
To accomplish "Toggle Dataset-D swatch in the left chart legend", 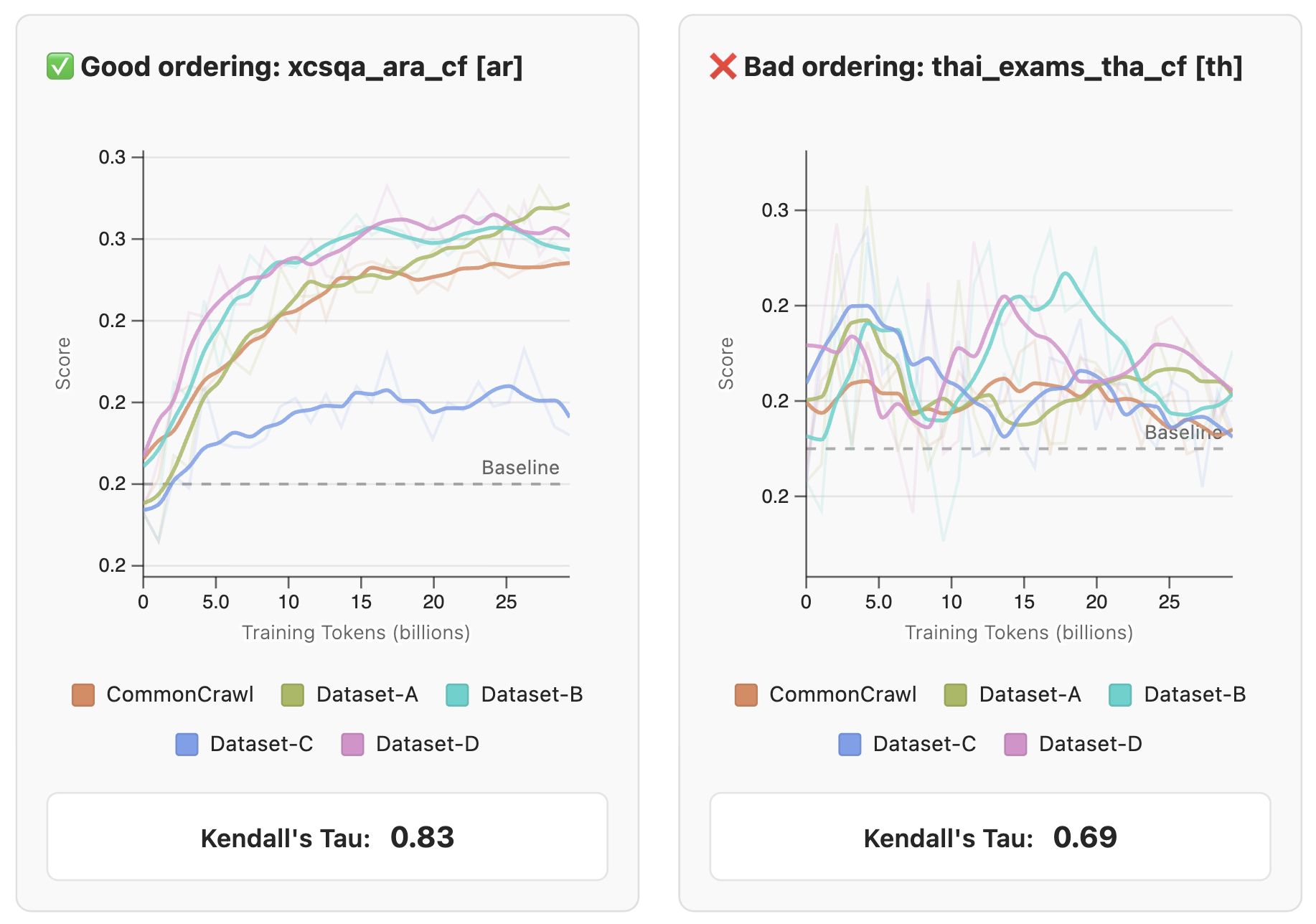I will pos(352,745).
